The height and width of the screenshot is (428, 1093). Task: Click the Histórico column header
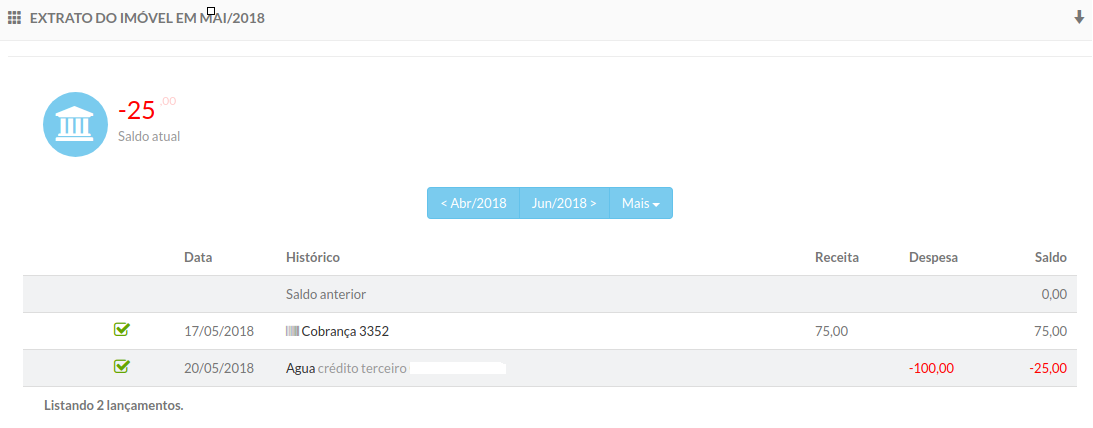313,258
